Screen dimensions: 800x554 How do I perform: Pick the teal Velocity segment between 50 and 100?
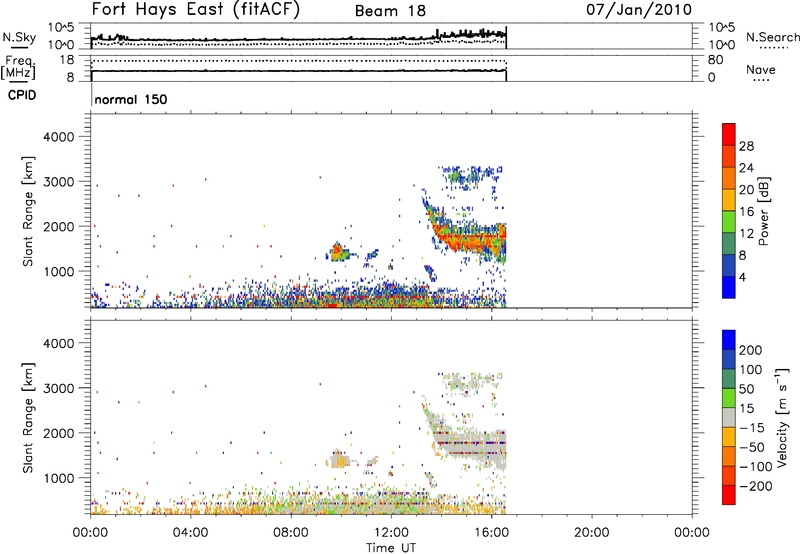(729, 379)
